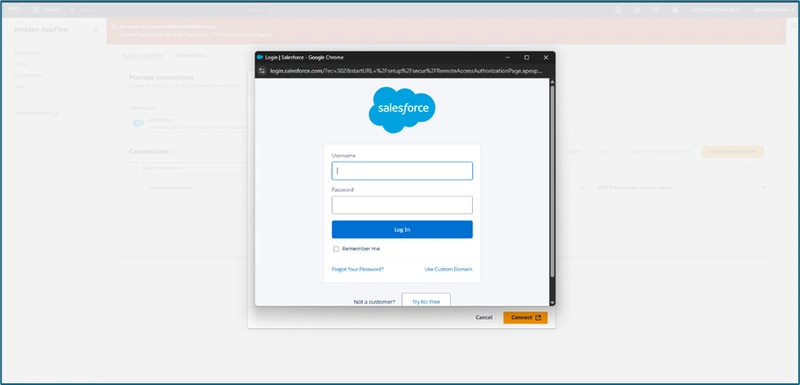Click sort arrow left of AWS PrivateLink column
Viewport: 800px width, 385px height.
coord(581,188)
